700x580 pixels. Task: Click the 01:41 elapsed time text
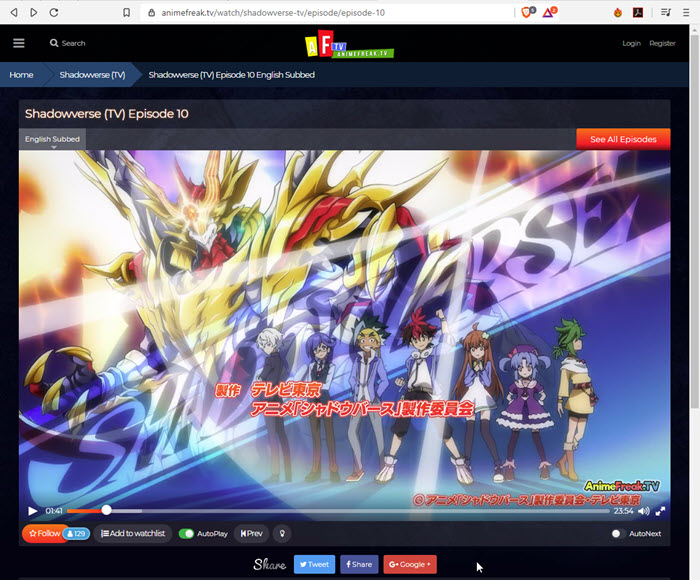tap(54, 511)
